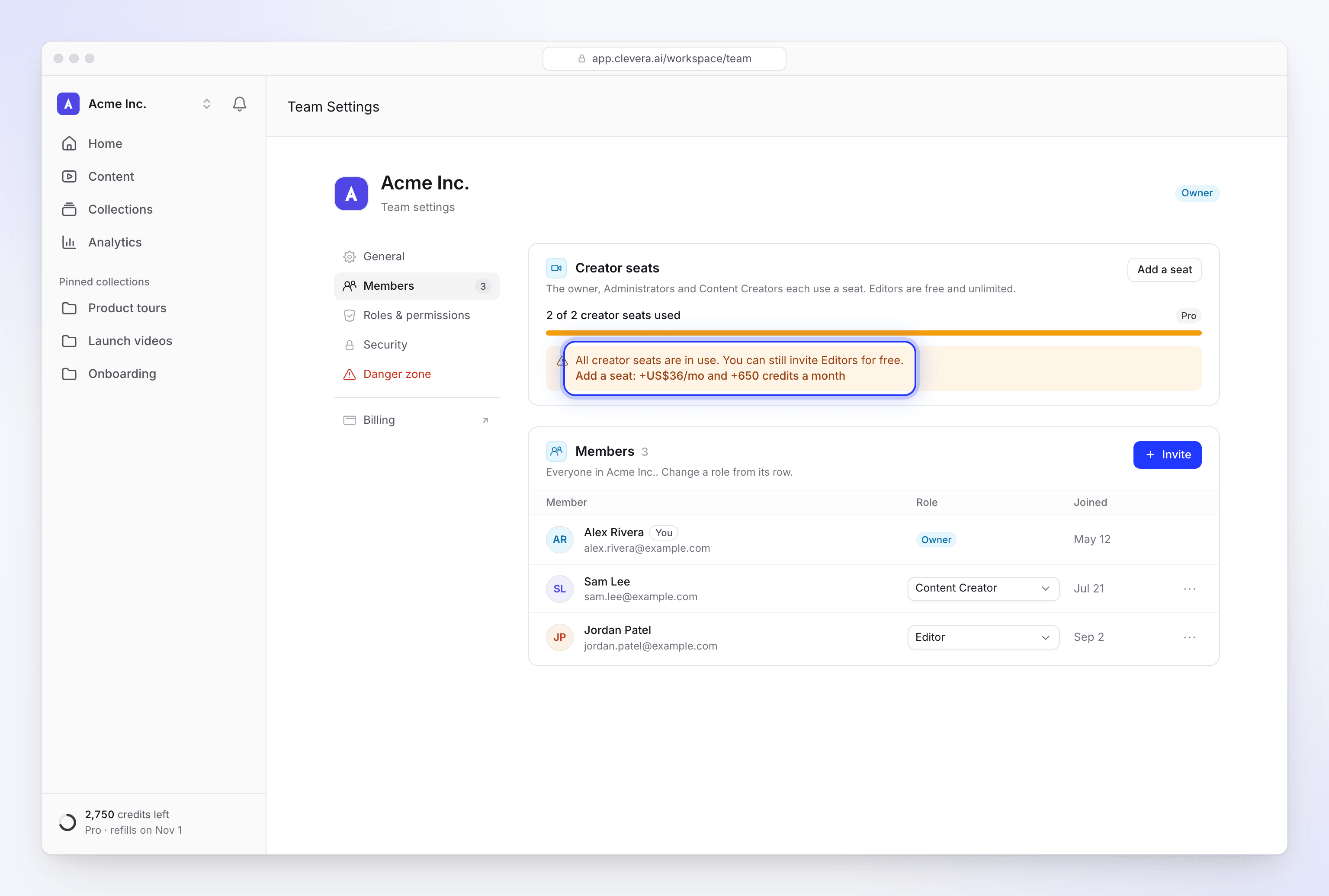Click the Pro plan badge
1329x896 pixels.
tap(1188, 316)
